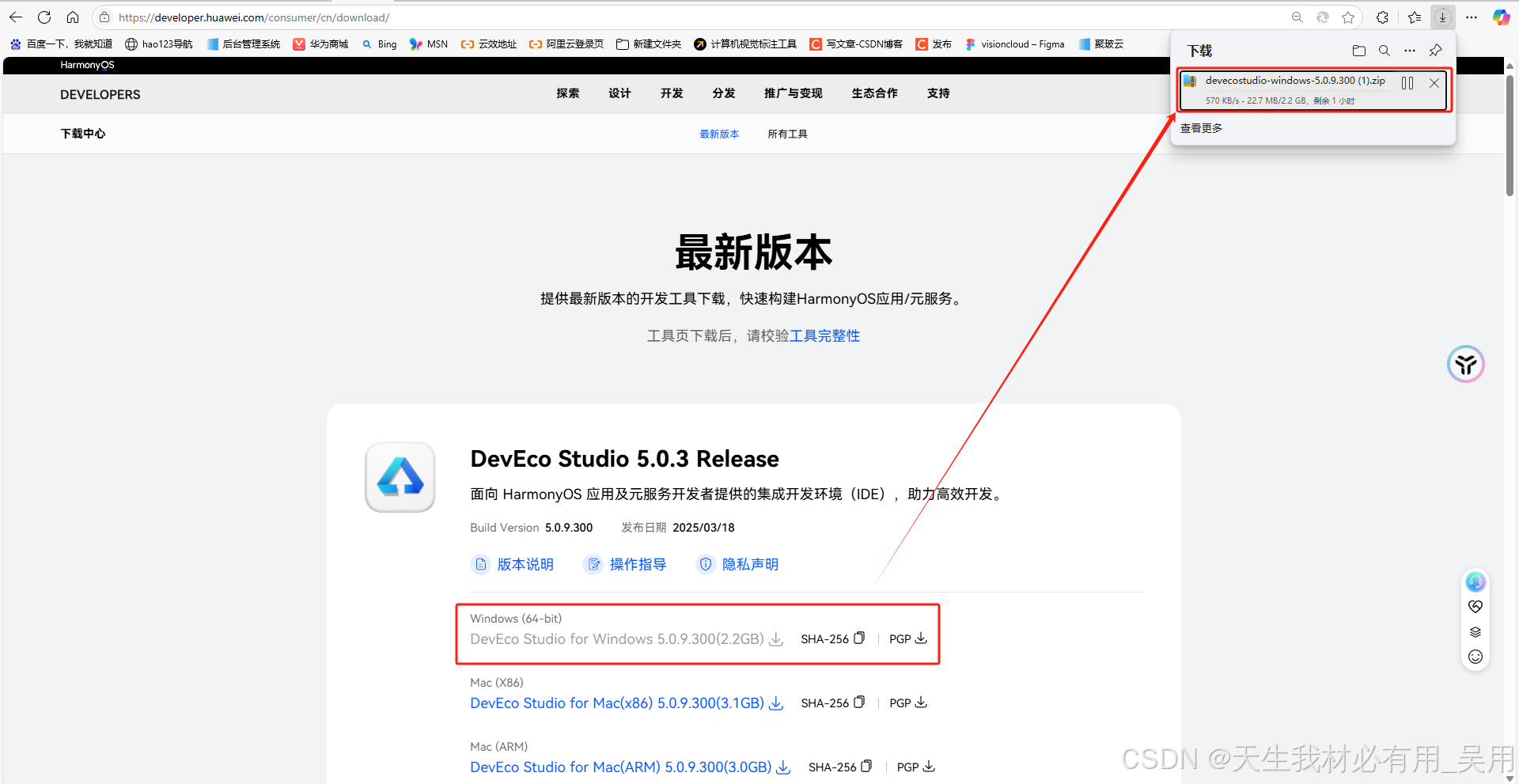This screenshot has height=784, width=1519.
Task: Download DevEco Studio for Mac(x86)
Action: pos(627,703)
